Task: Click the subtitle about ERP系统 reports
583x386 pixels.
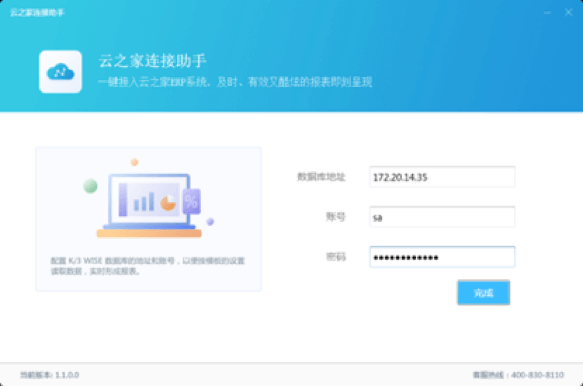Action: coord(235,82)
